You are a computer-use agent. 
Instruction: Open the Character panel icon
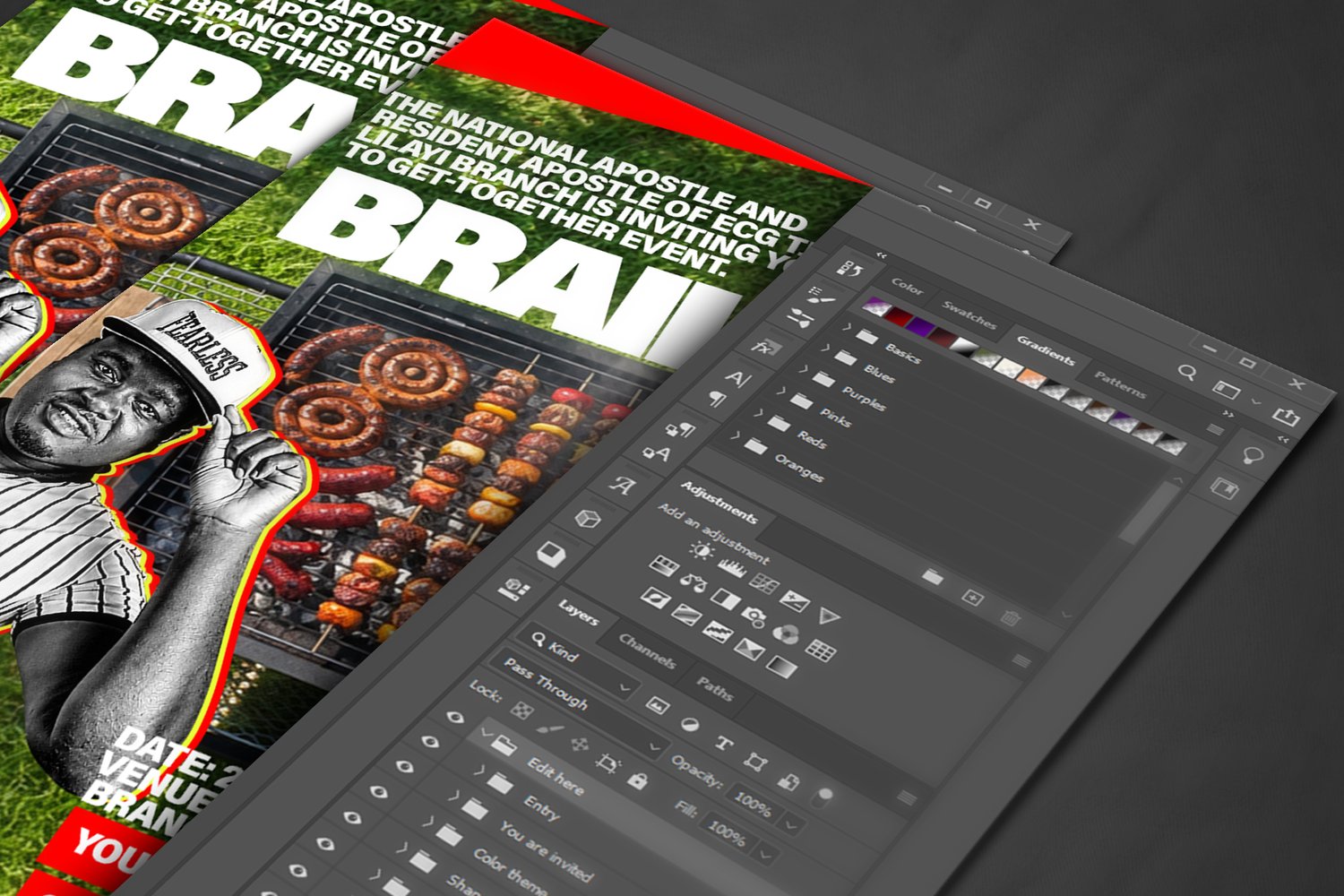[737, 378]
